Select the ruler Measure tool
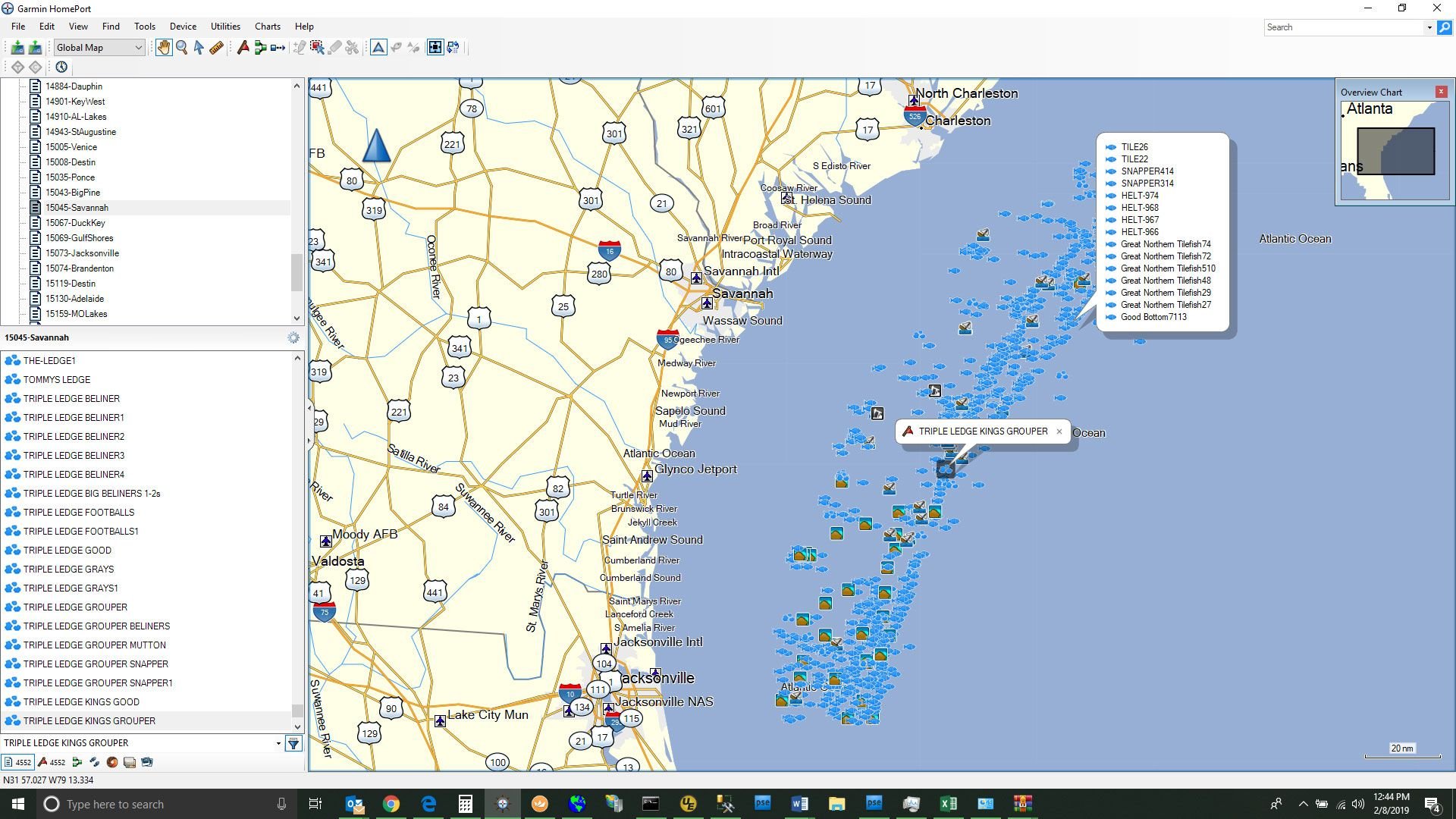Image resolution: width=1456 pixels, height=819 pixels. click(x=216, y=48)
